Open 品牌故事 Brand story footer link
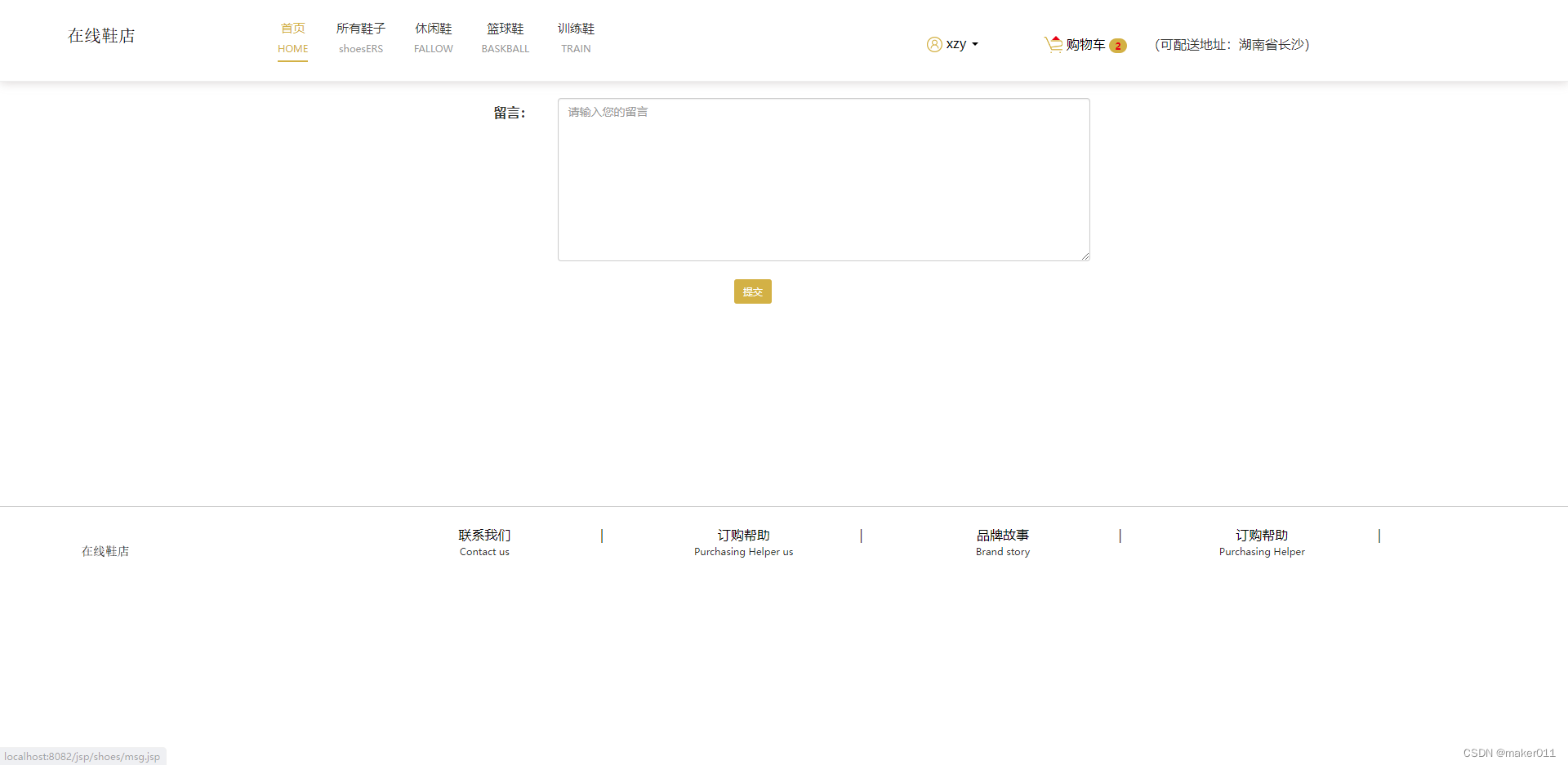 1003,543
